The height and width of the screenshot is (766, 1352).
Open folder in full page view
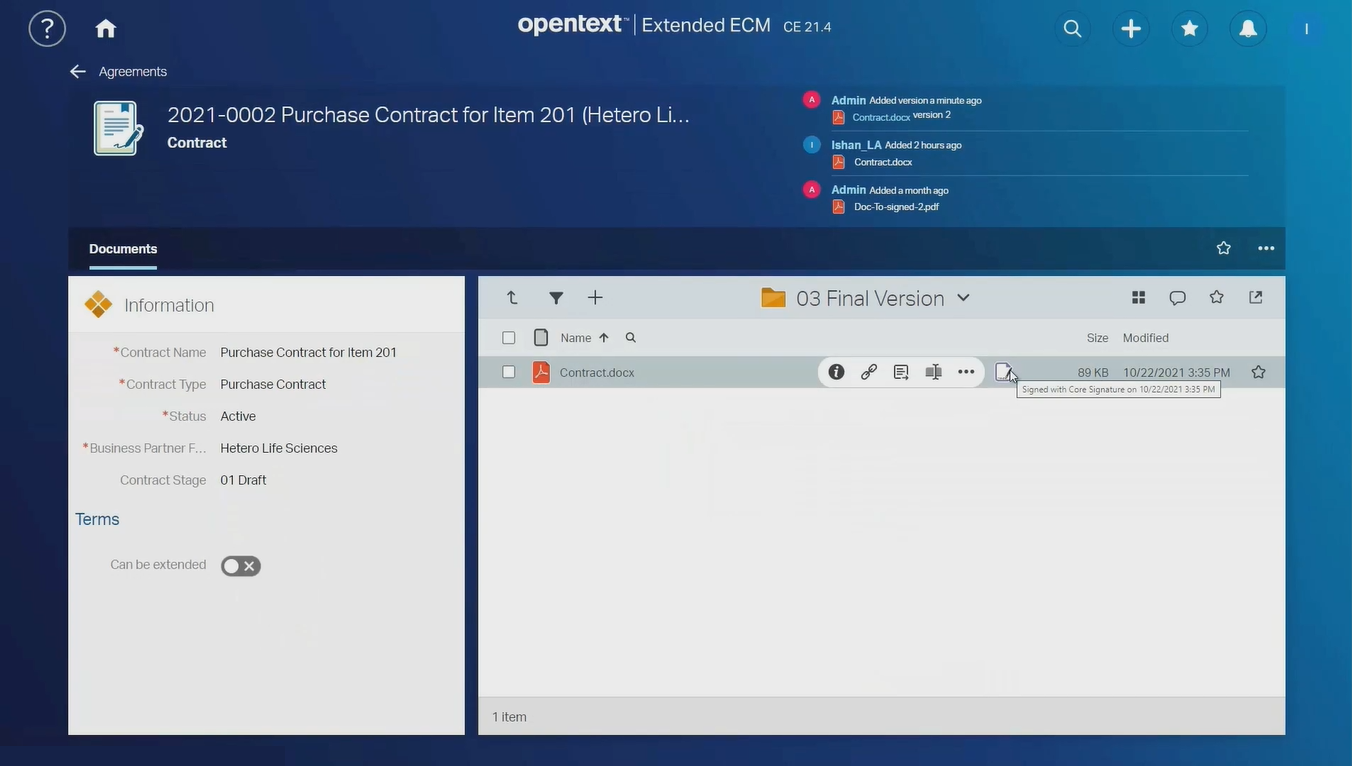click(x=1256, y=297)
